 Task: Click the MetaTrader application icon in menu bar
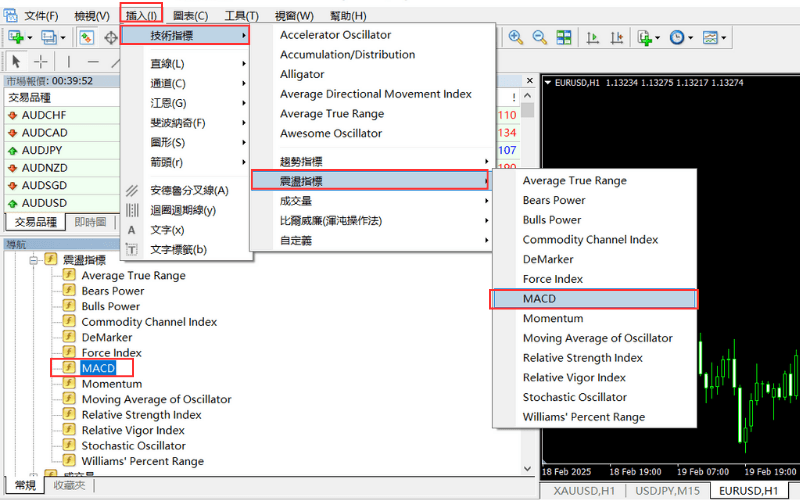(10, 15)
